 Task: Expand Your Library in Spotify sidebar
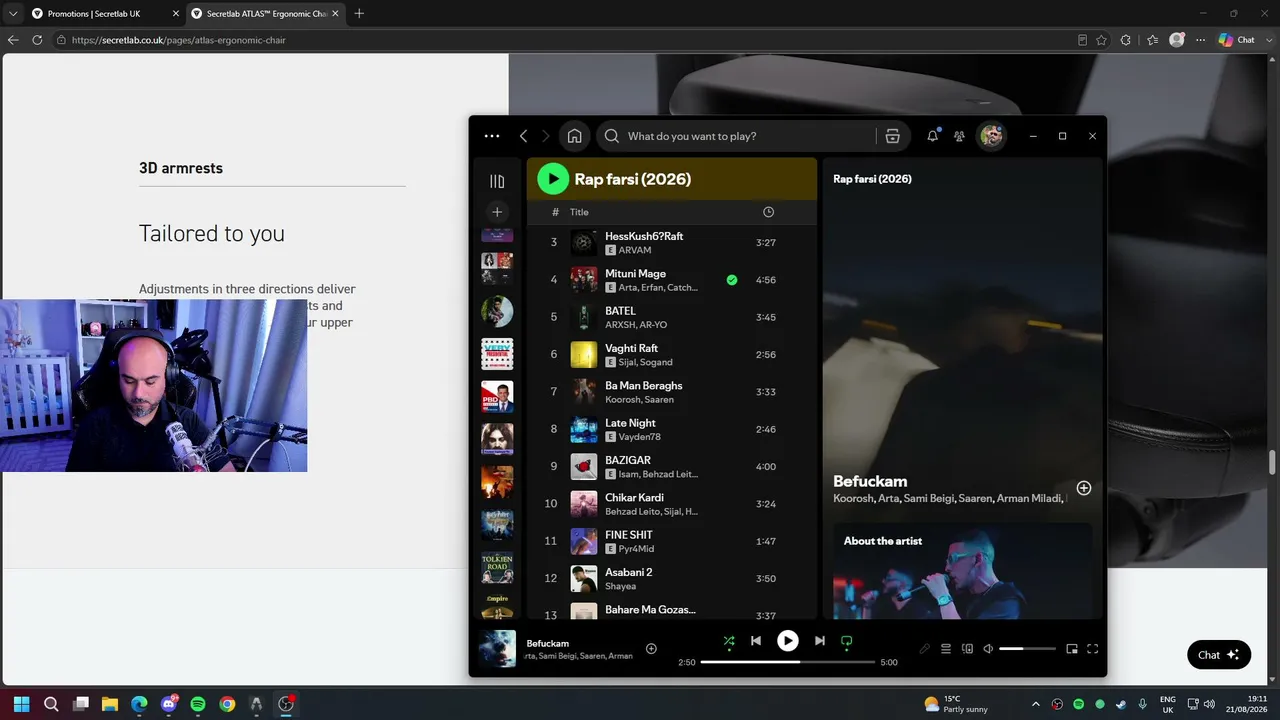tap(497, 181)
